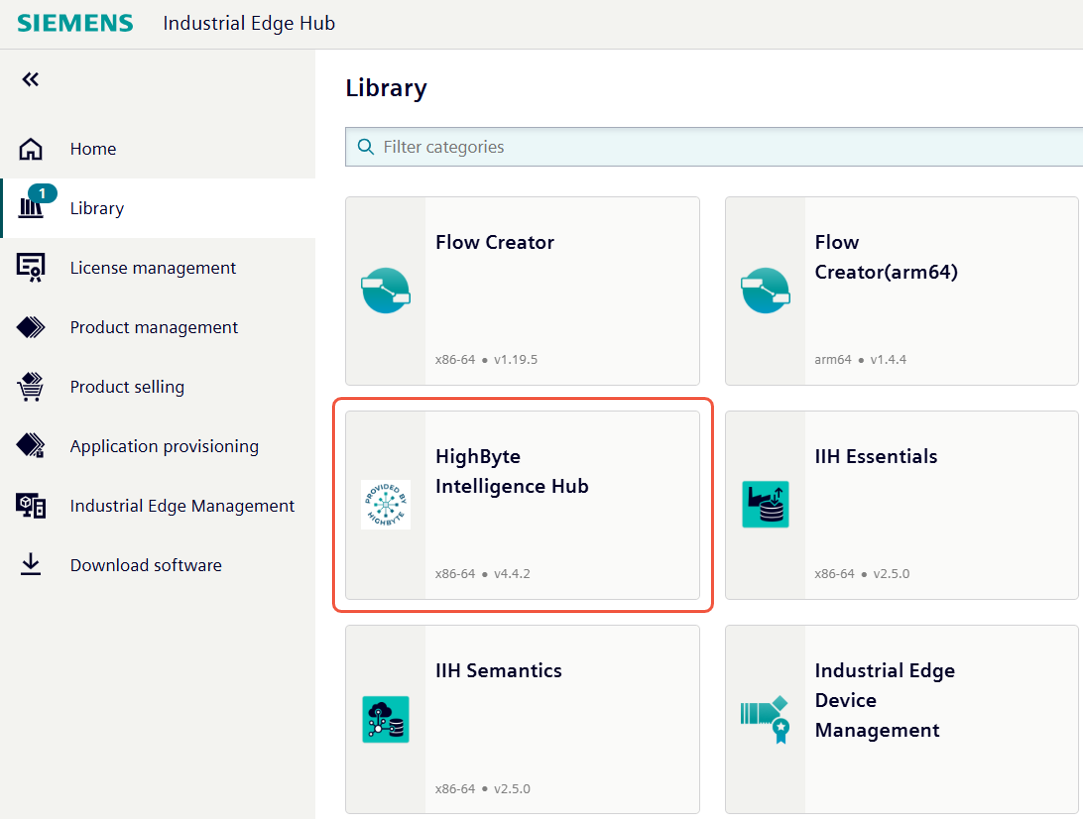Click the search magnifier icon in the filter field
The height and width of the screenshot is (819, 1083).
[365, 147]
